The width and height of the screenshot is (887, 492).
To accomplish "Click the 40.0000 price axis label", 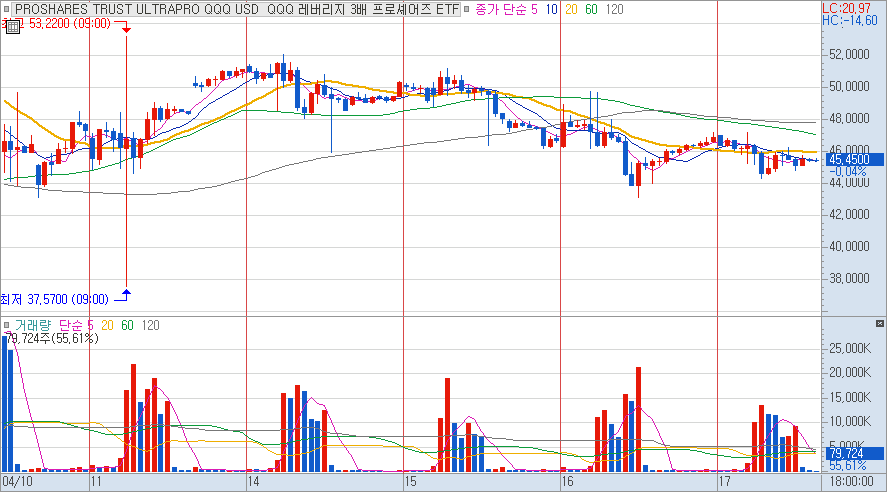I will (849, 246).
